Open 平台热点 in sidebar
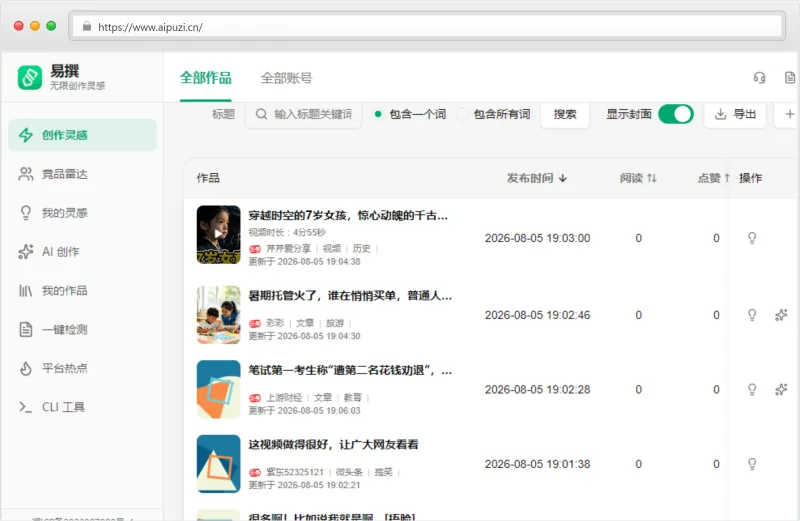The image size is (800, 521). [82, 368]
